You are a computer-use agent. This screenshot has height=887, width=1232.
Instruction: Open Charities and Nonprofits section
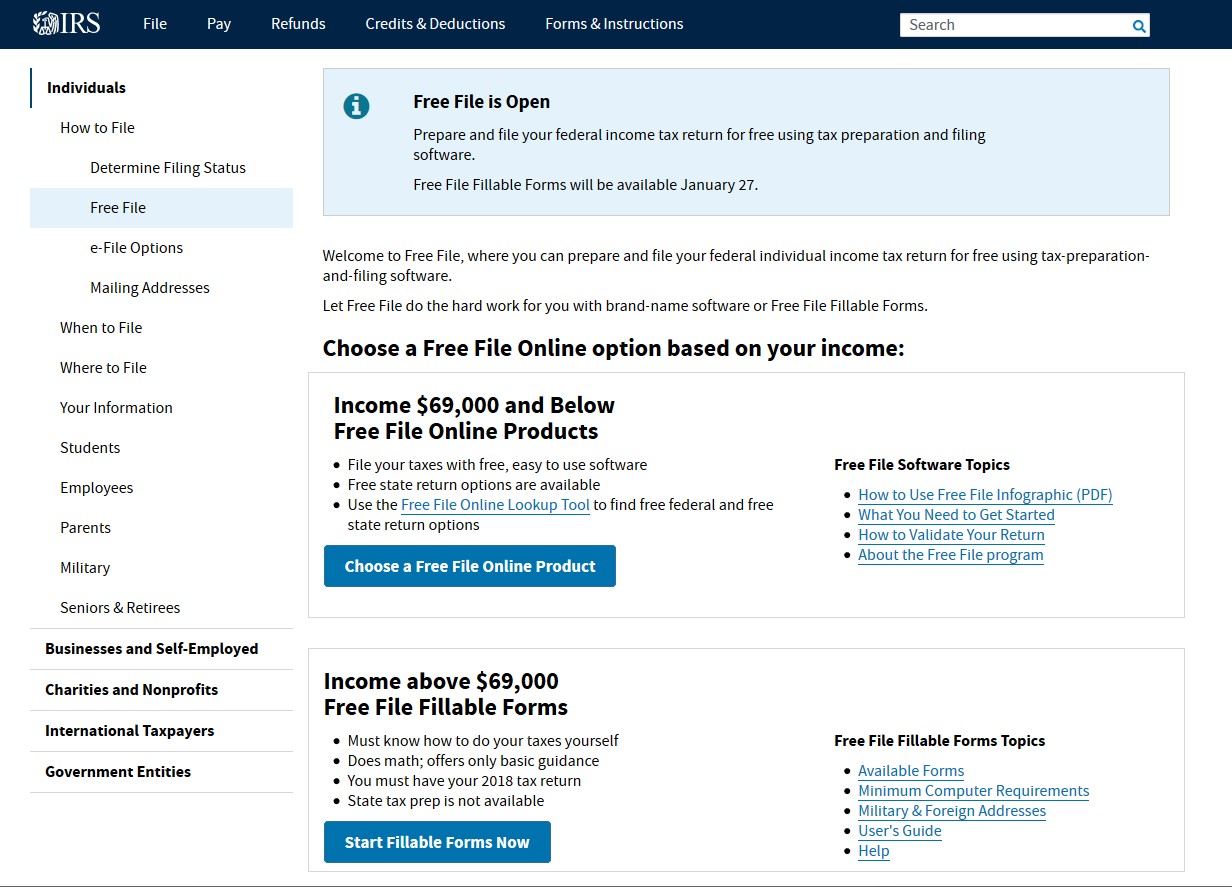(131, 690)
